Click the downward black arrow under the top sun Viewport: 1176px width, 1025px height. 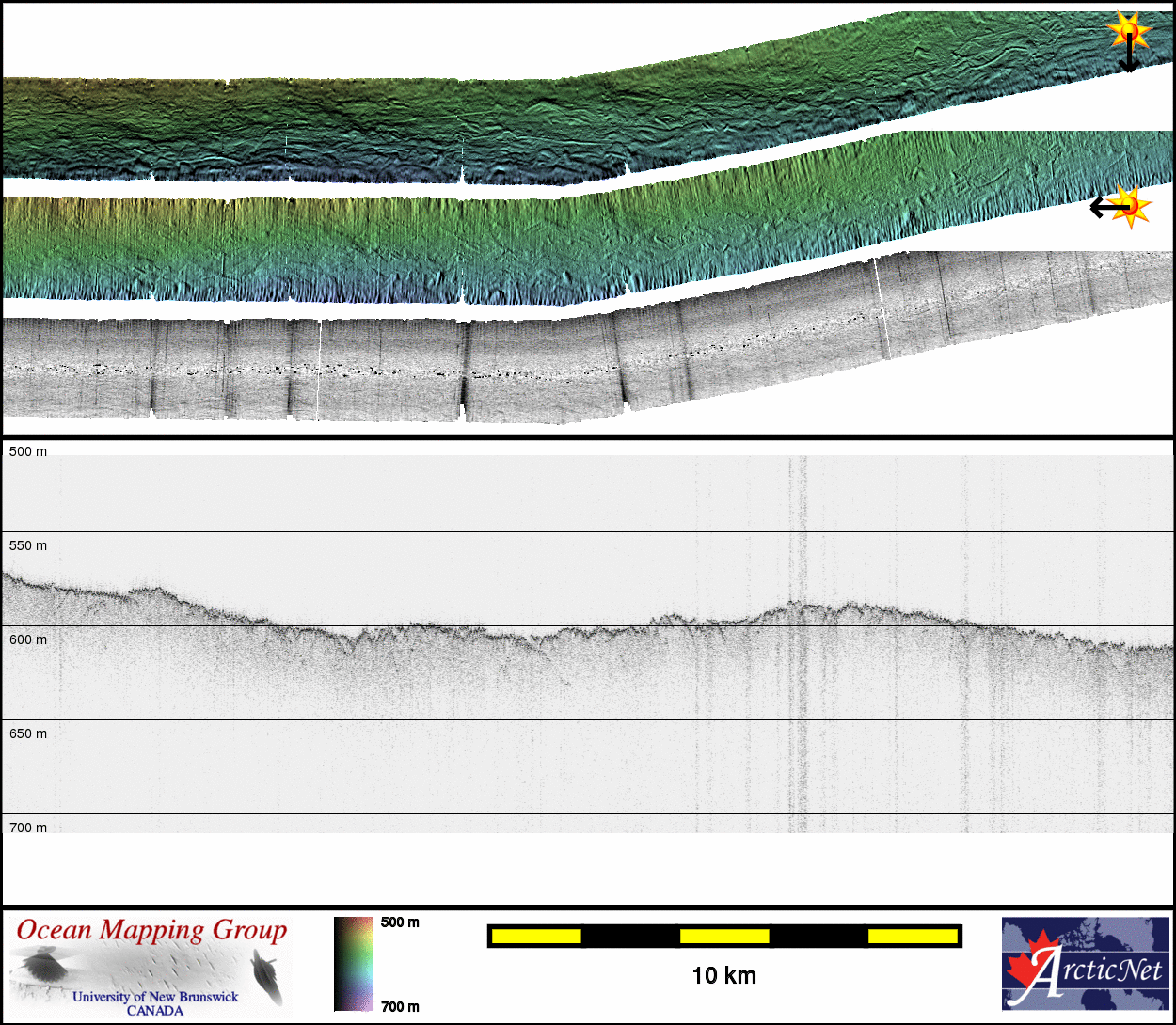click(1129, 58)
